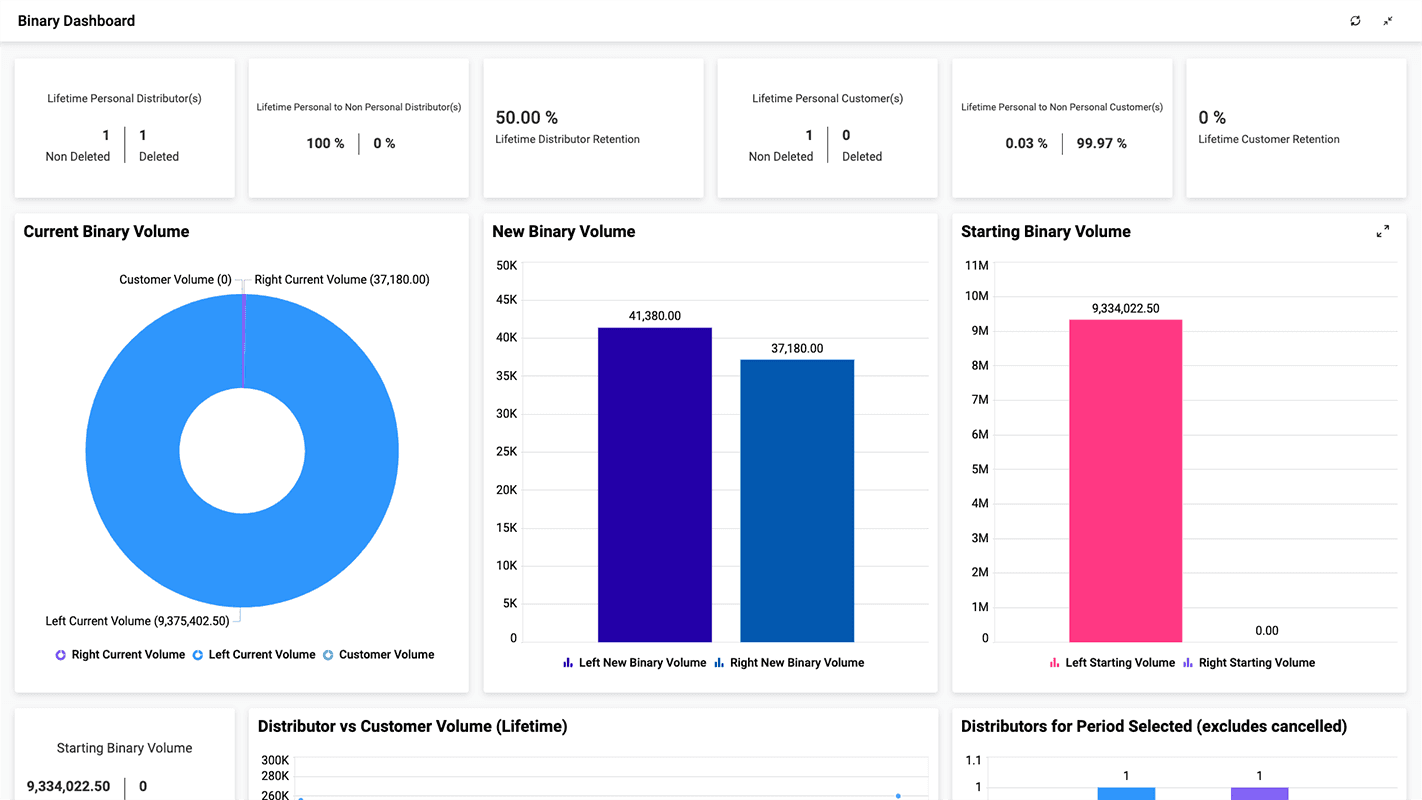Click the "Lifetime Distributor Retention" label

point(567,140)
